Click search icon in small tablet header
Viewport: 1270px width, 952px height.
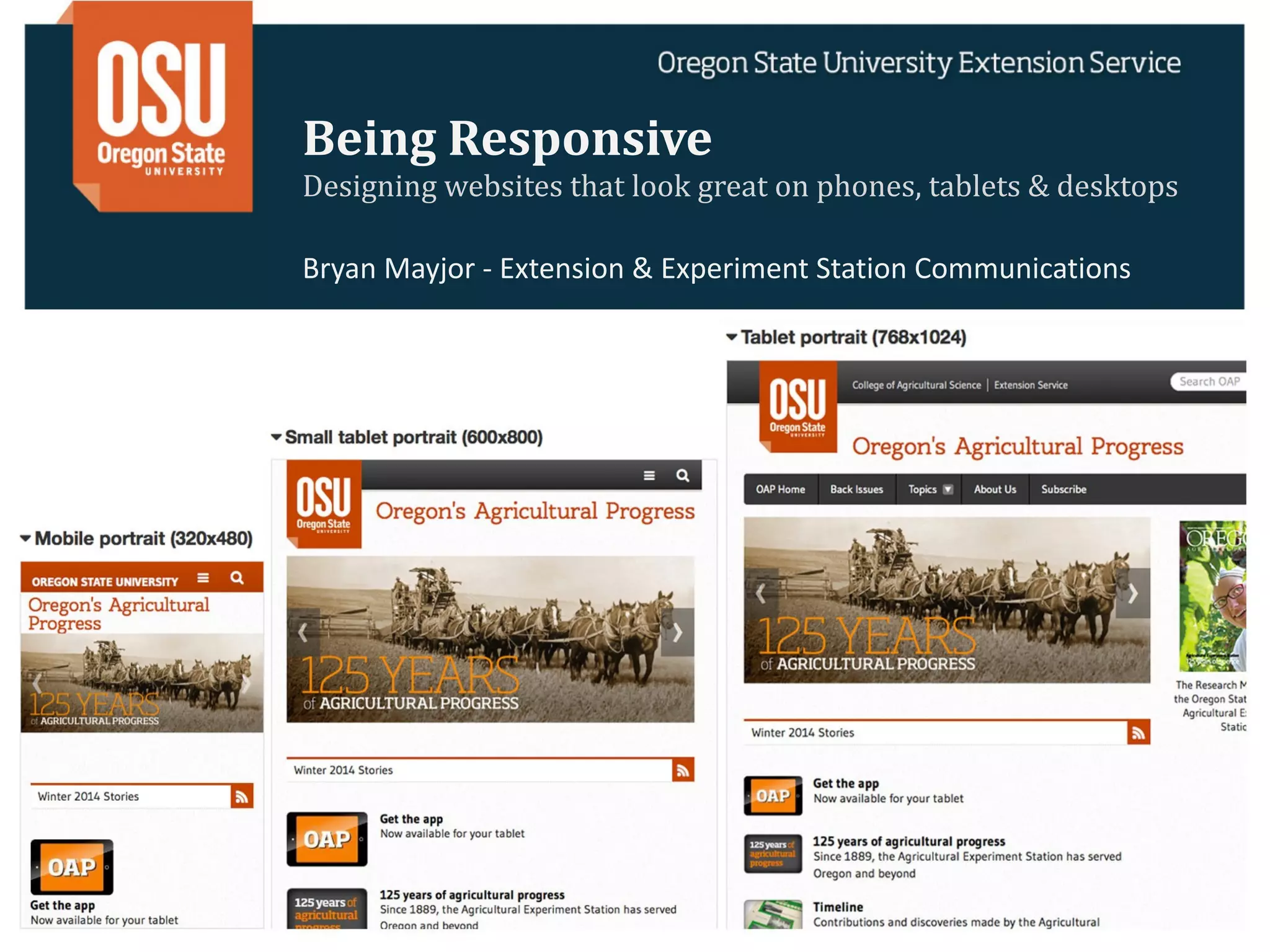coord(683,475)
